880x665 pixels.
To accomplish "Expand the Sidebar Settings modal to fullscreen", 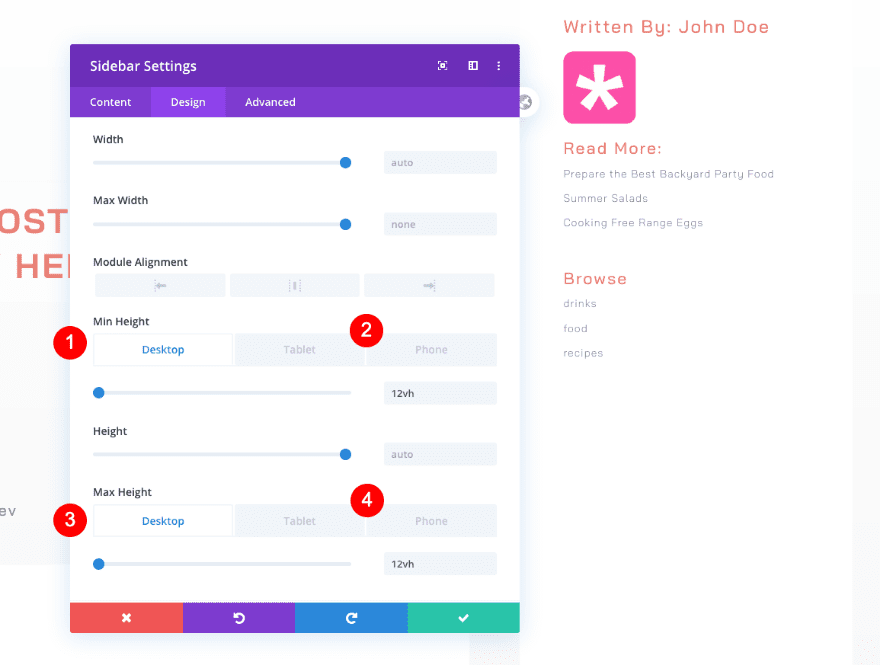I will tap(442, 66).
